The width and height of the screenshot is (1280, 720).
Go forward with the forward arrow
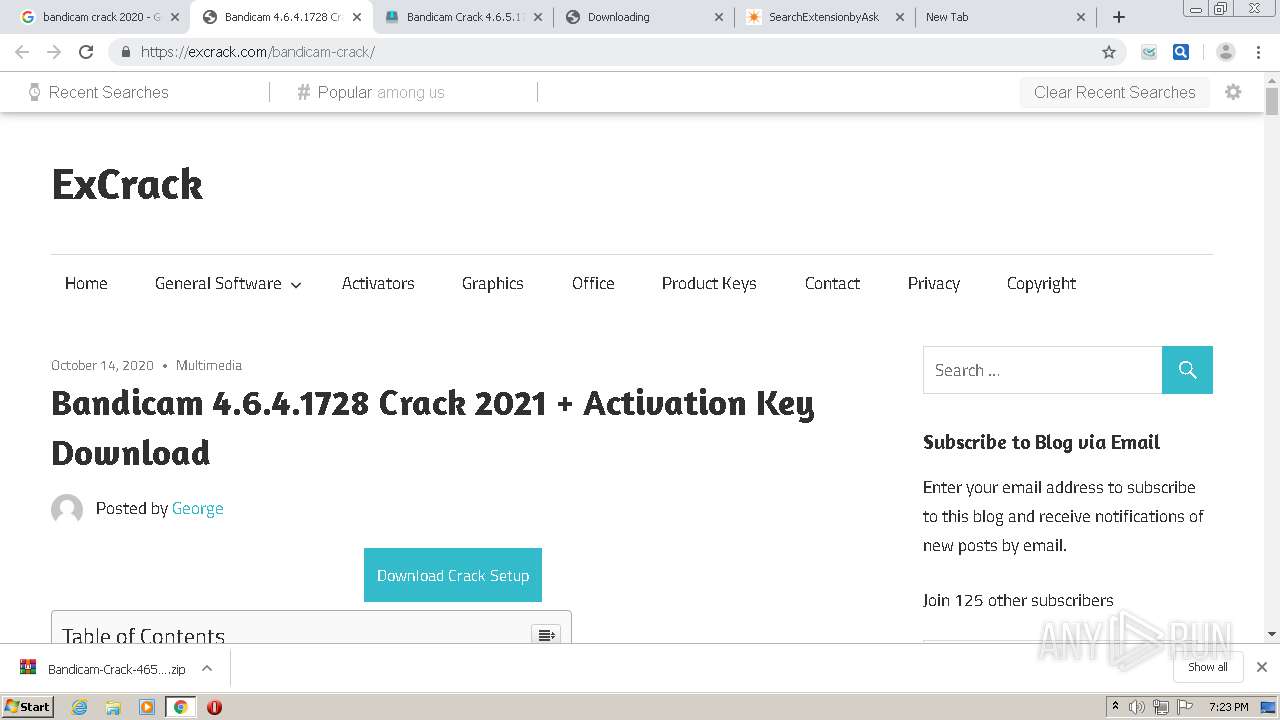coord(54,52)
